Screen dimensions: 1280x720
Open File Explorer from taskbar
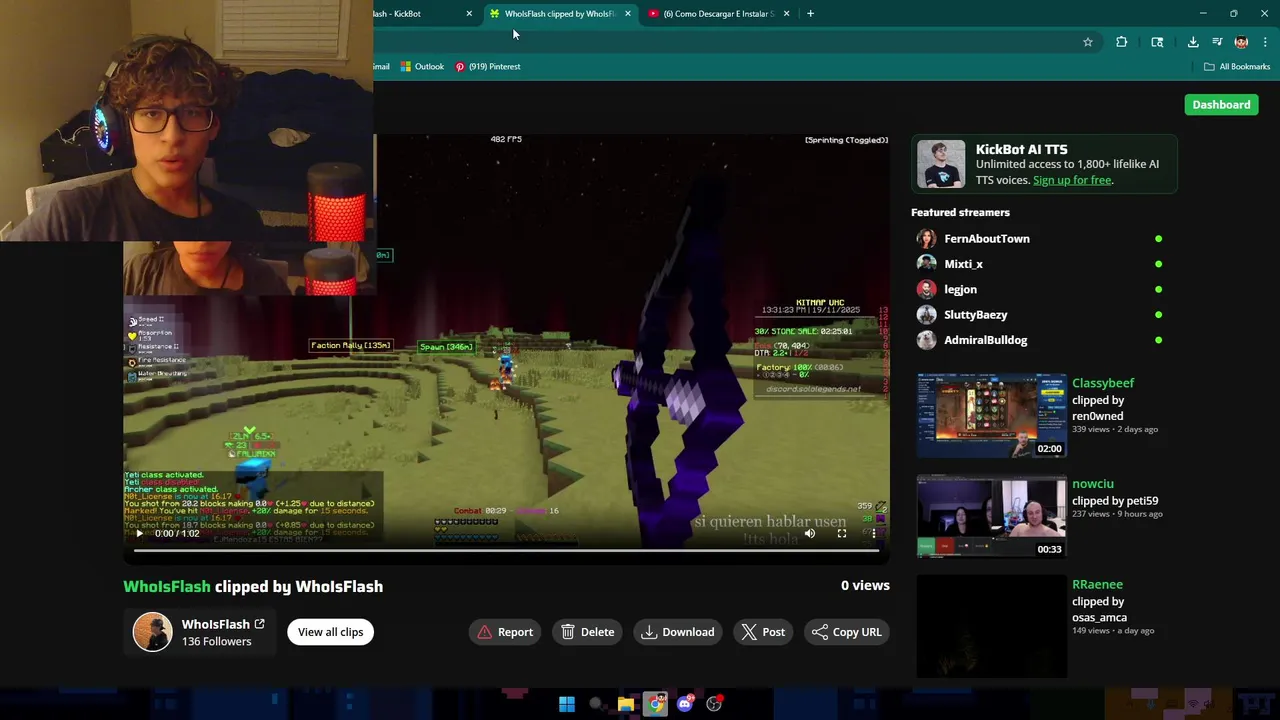(626, 704)
